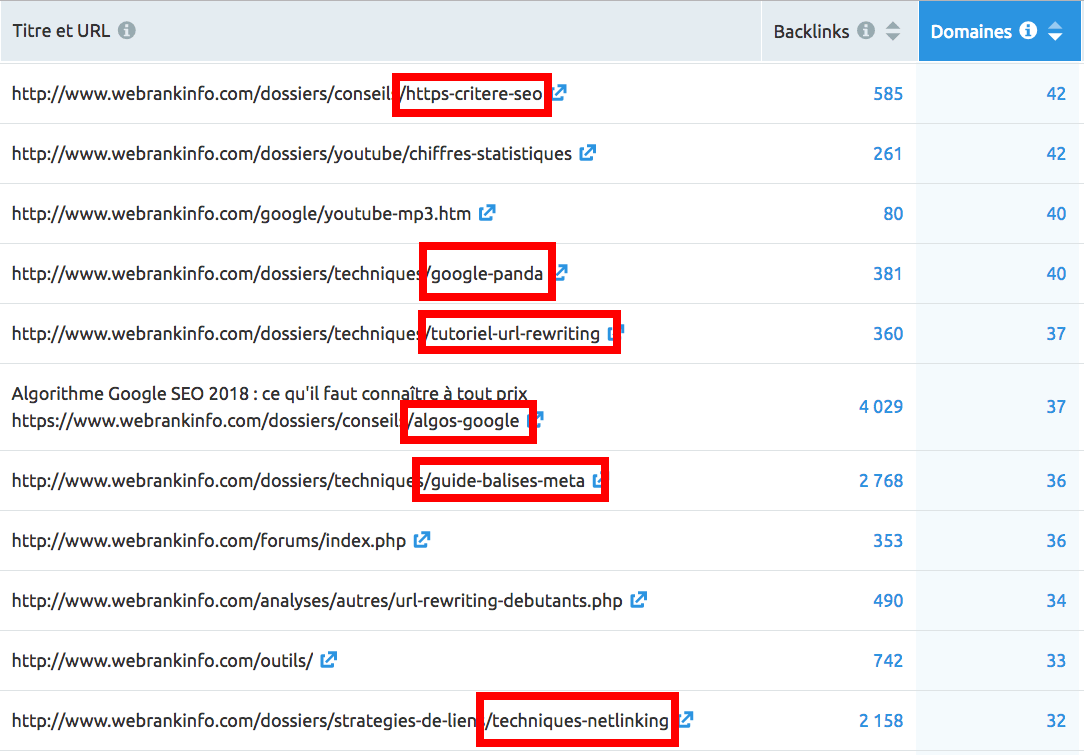1084x755 pixels.
Task: Sort table by Domaines column arrows
Action: pyautogui.click(x=1055, y=31)
